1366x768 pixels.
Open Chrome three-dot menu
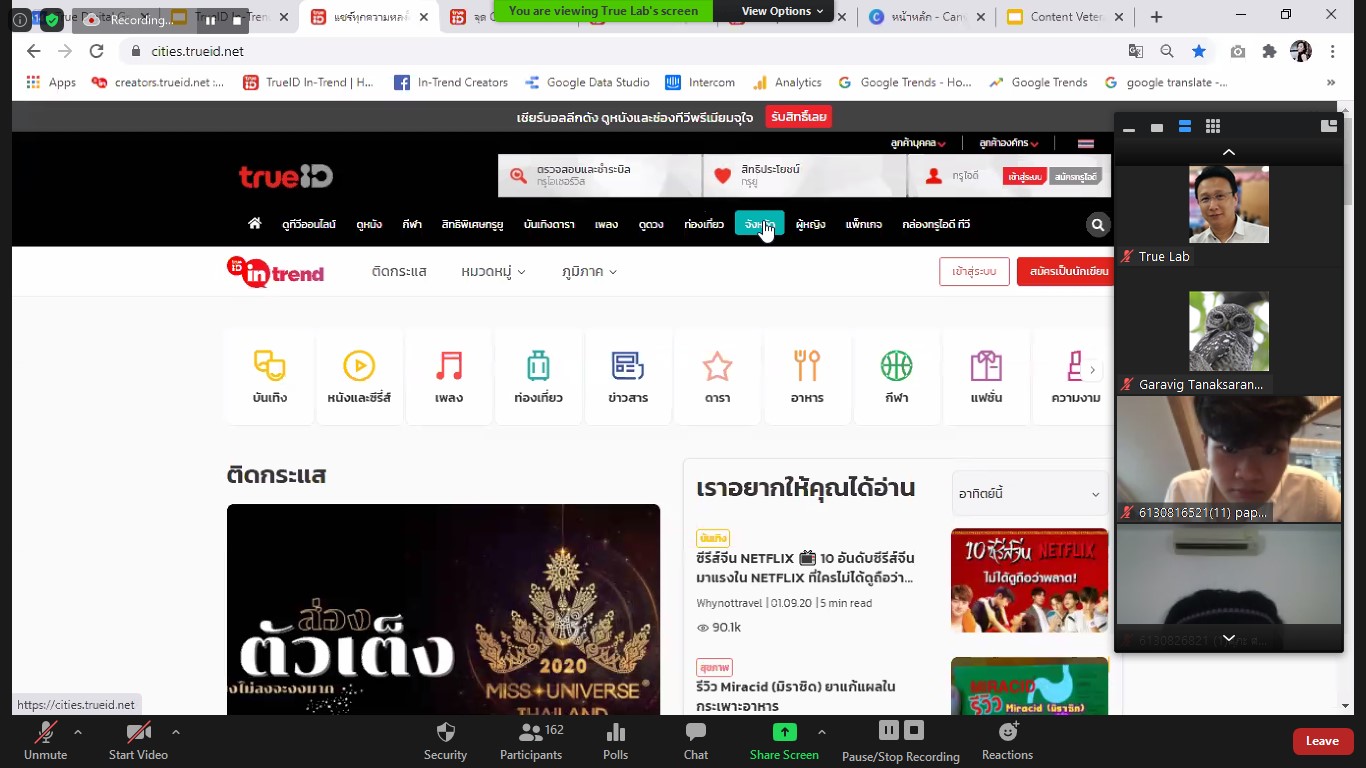click(1333, 51)
